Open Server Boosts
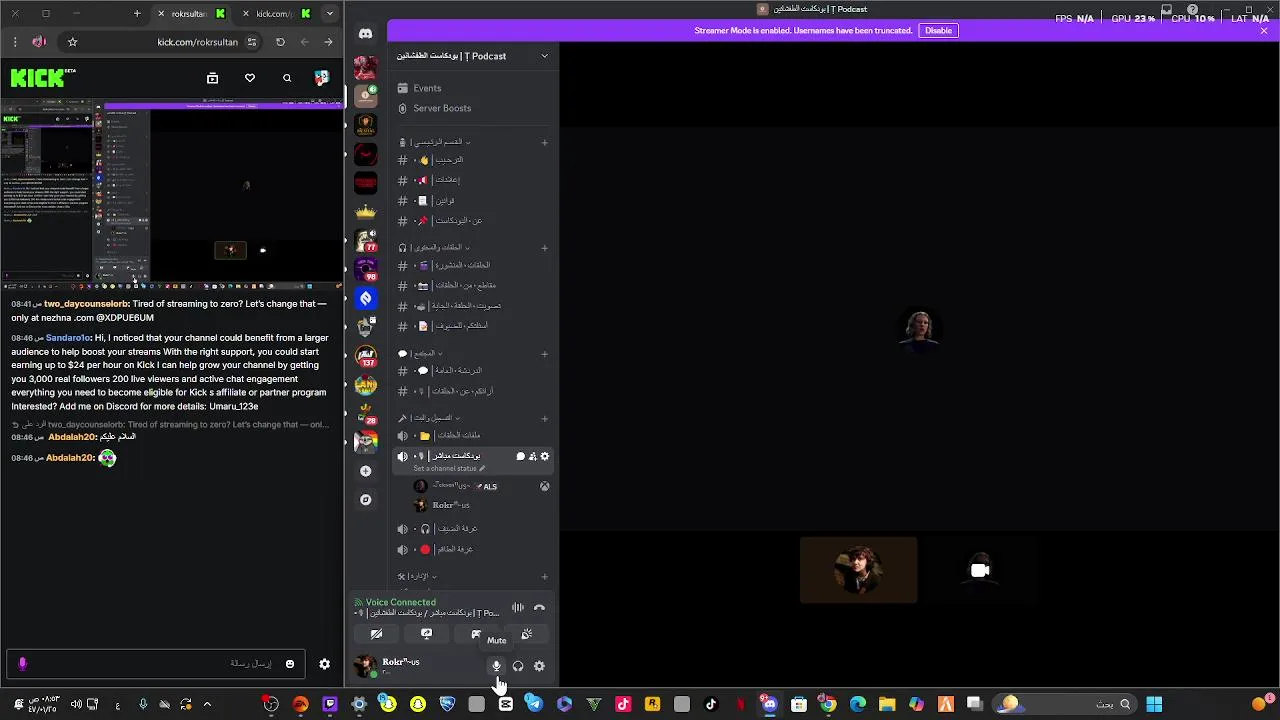 point(473,108)
